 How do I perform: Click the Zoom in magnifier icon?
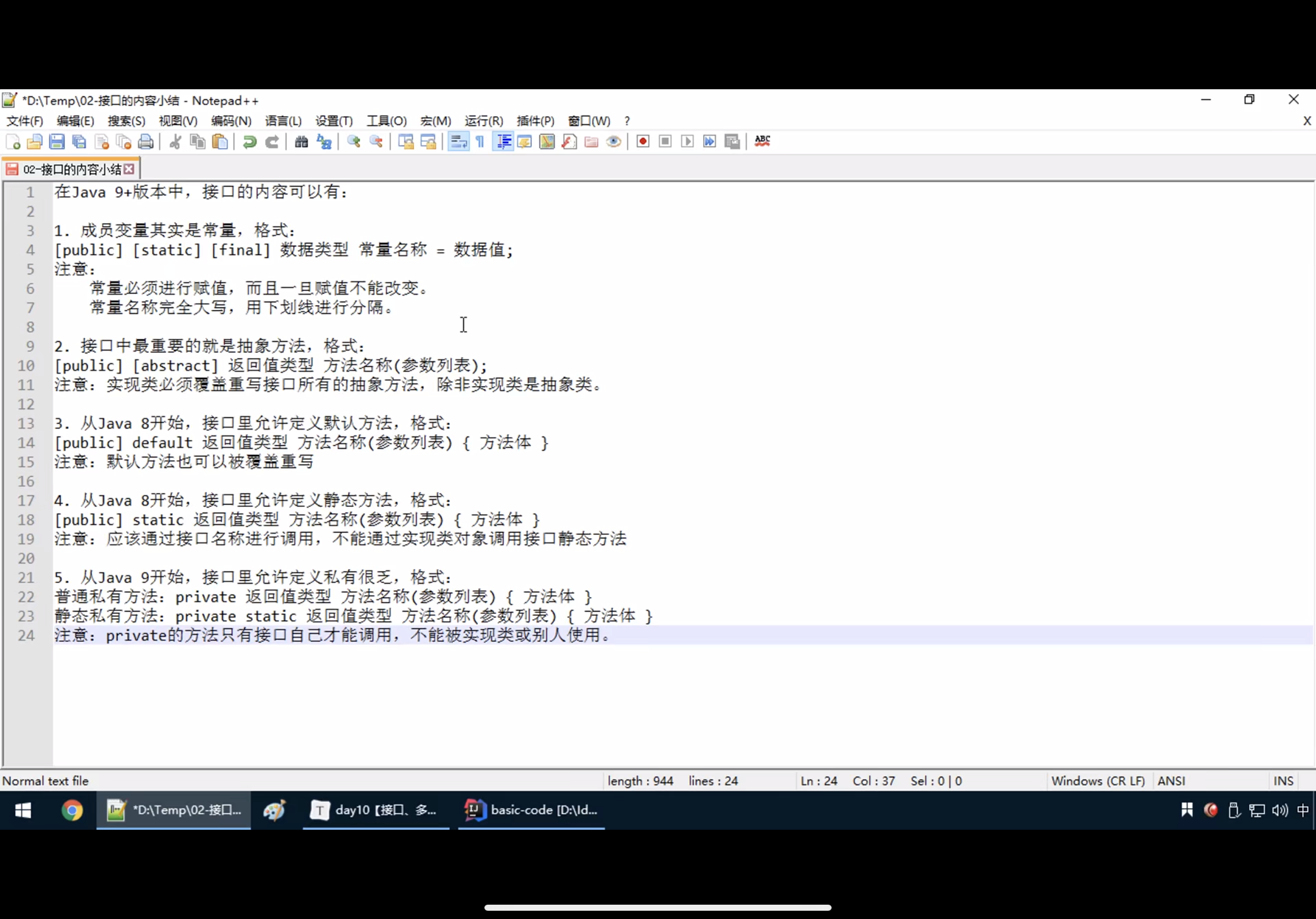click(x=354, y=142)
